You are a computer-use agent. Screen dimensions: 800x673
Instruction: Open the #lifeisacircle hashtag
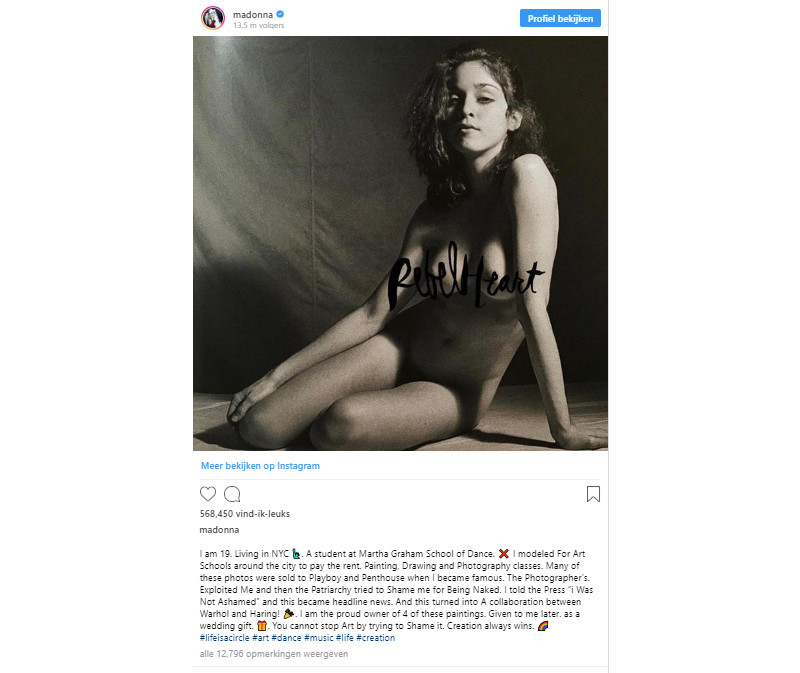[224, 638]
